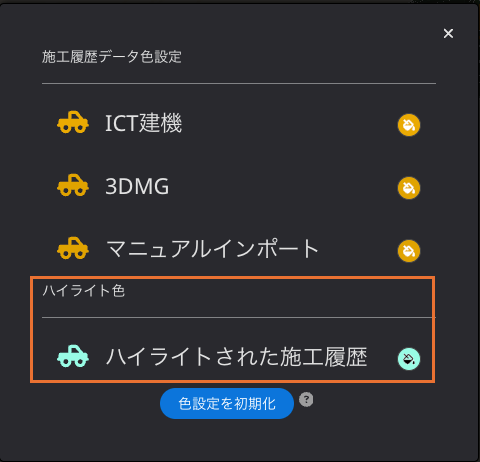The width and height of the screenshot is (480, 462).
Task: Select the ハイライトされた施工履歴 label text
Action: (237, 357)
